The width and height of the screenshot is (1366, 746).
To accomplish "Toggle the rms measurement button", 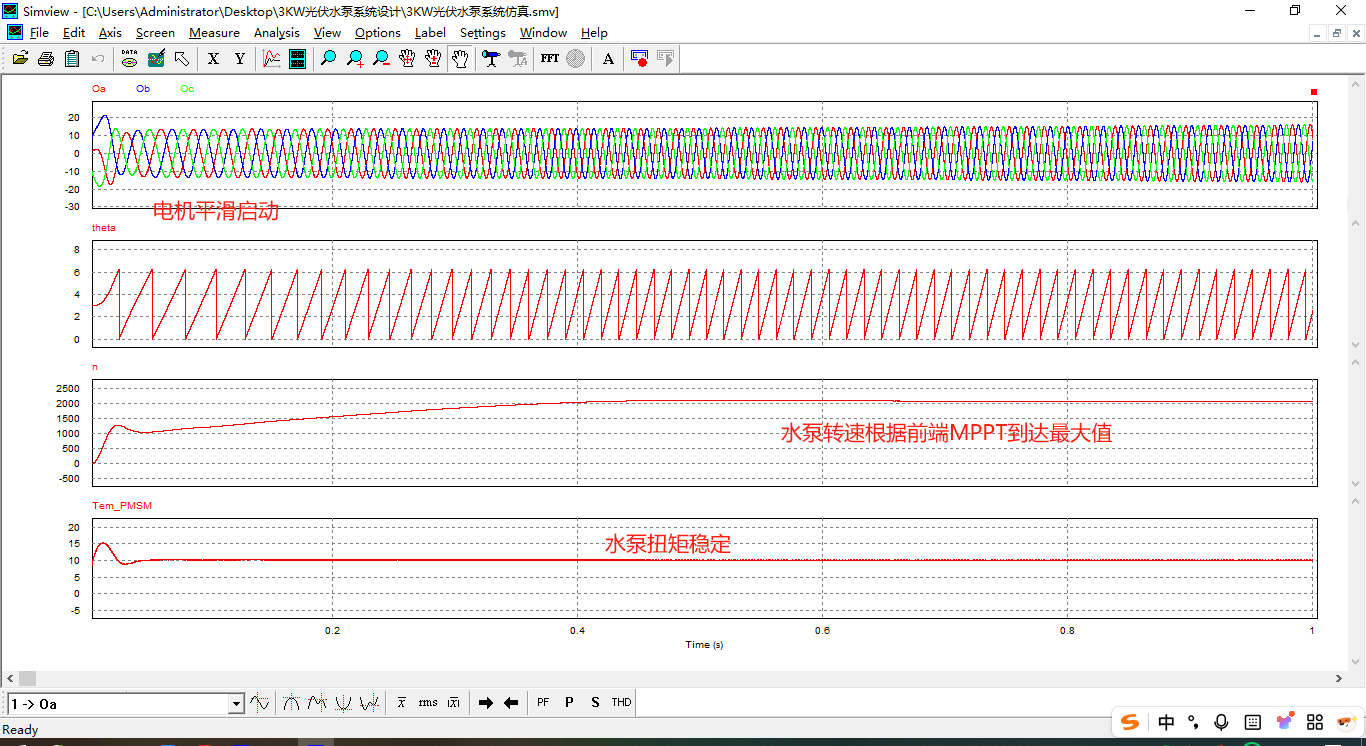I will (428, 703).
